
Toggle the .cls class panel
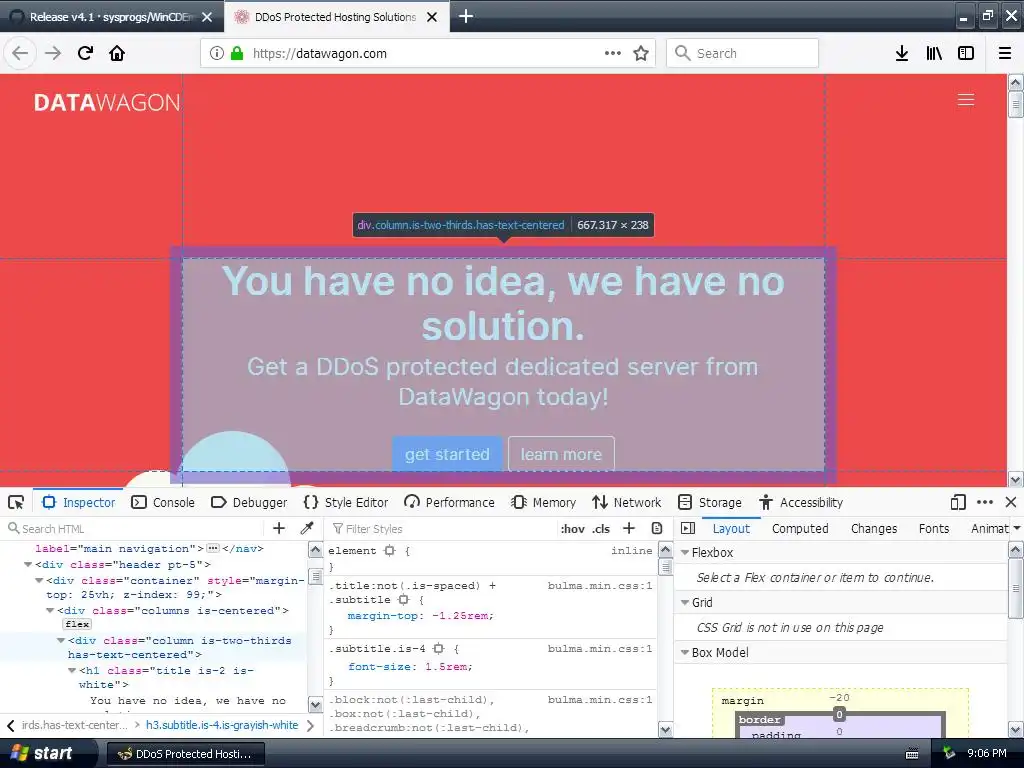(x=601, y=529)
